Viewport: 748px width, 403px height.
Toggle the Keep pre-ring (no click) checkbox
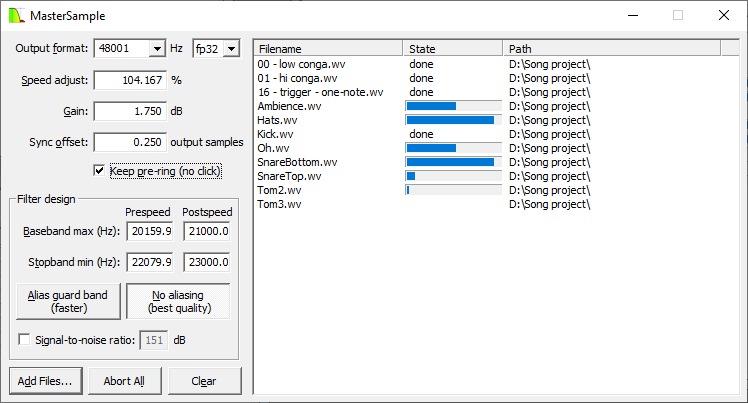tap(99, 170)
